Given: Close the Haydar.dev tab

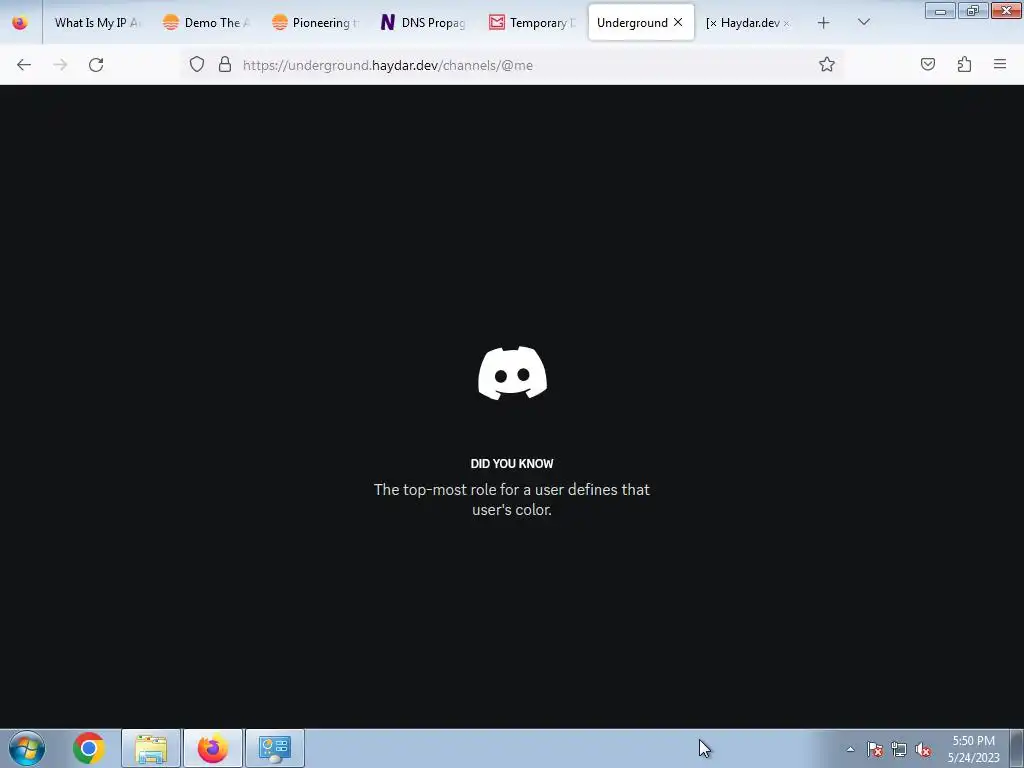Looking at the screenshot, I should [x=786, y=23].
